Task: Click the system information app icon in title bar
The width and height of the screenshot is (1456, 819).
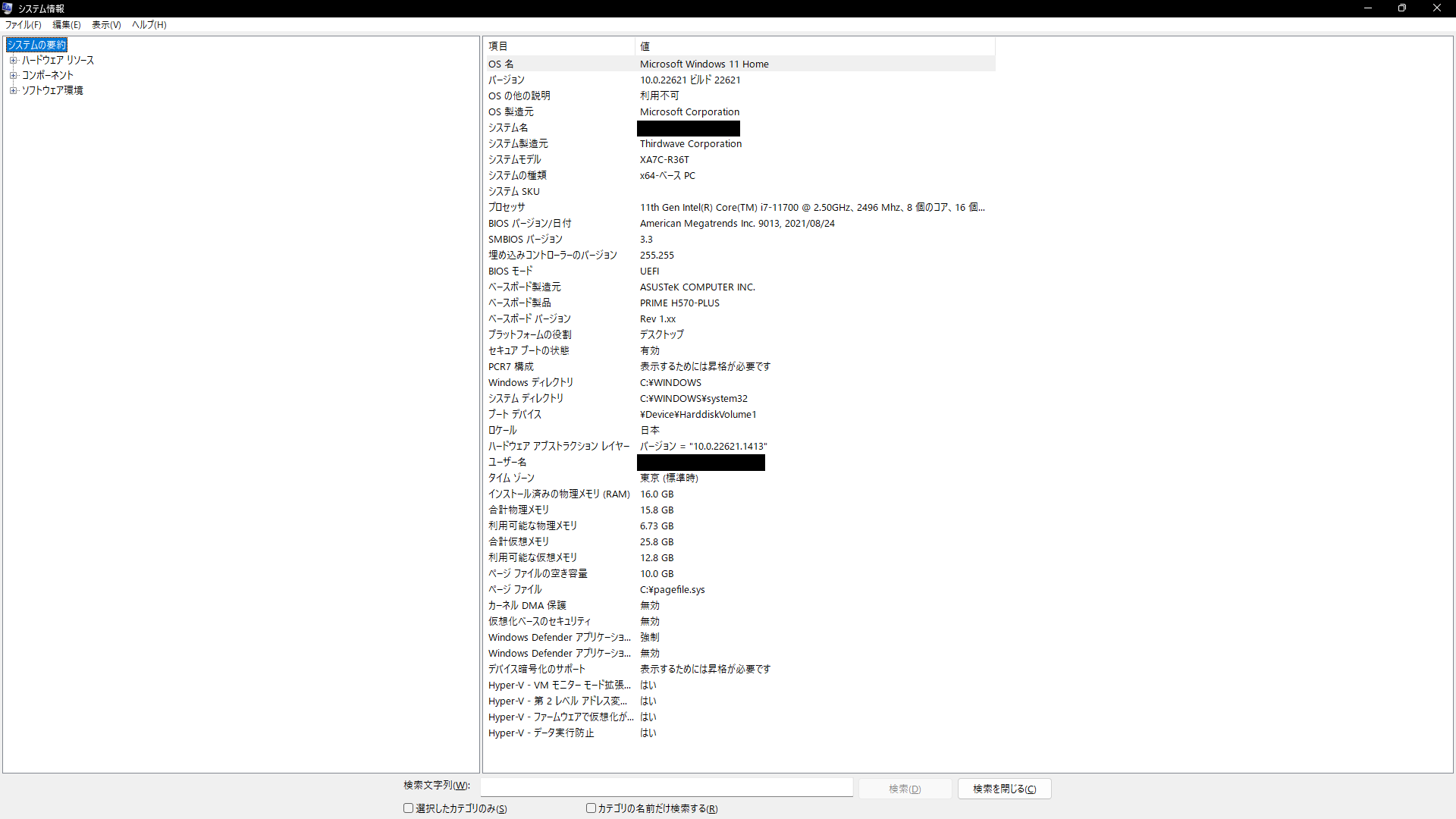Action: click(8, 8)
